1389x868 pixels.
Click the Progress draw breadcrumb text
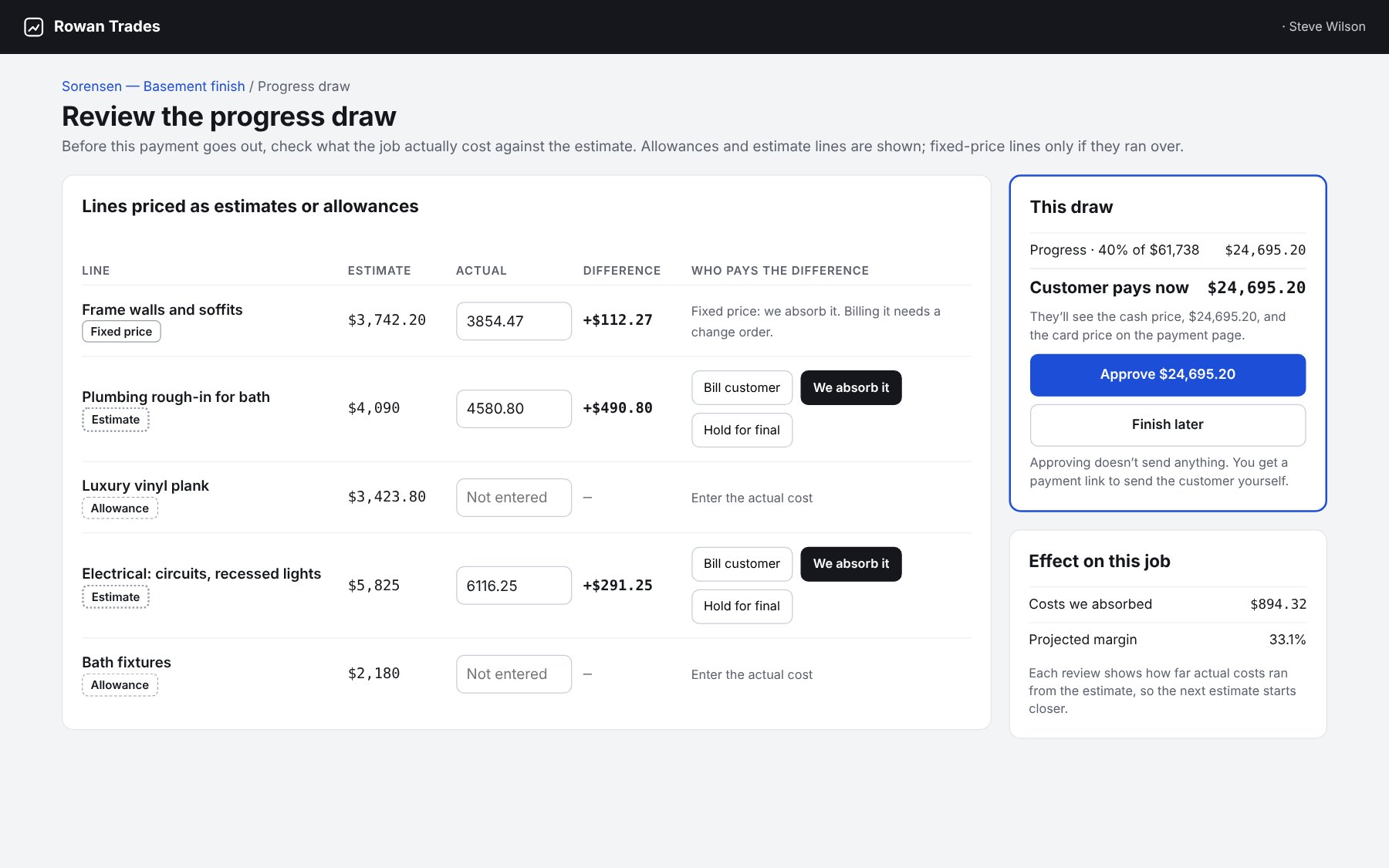pos(304,86)
